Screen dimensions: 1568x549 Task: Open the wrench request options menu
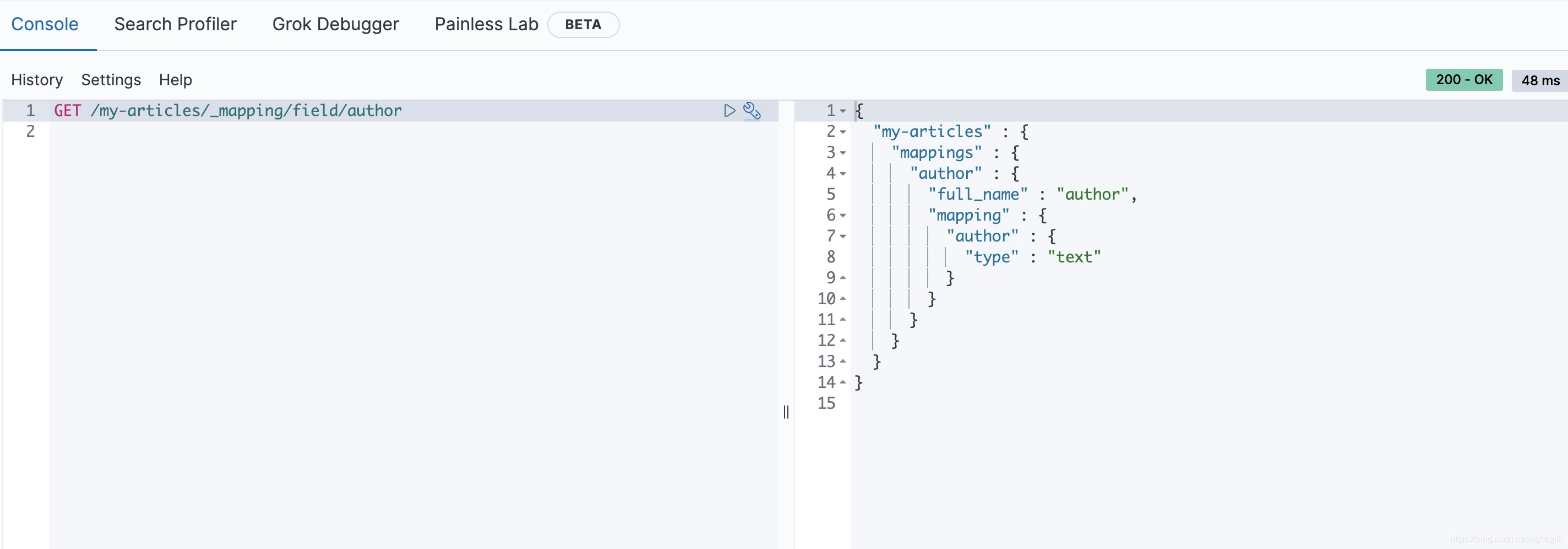[752, 111]
